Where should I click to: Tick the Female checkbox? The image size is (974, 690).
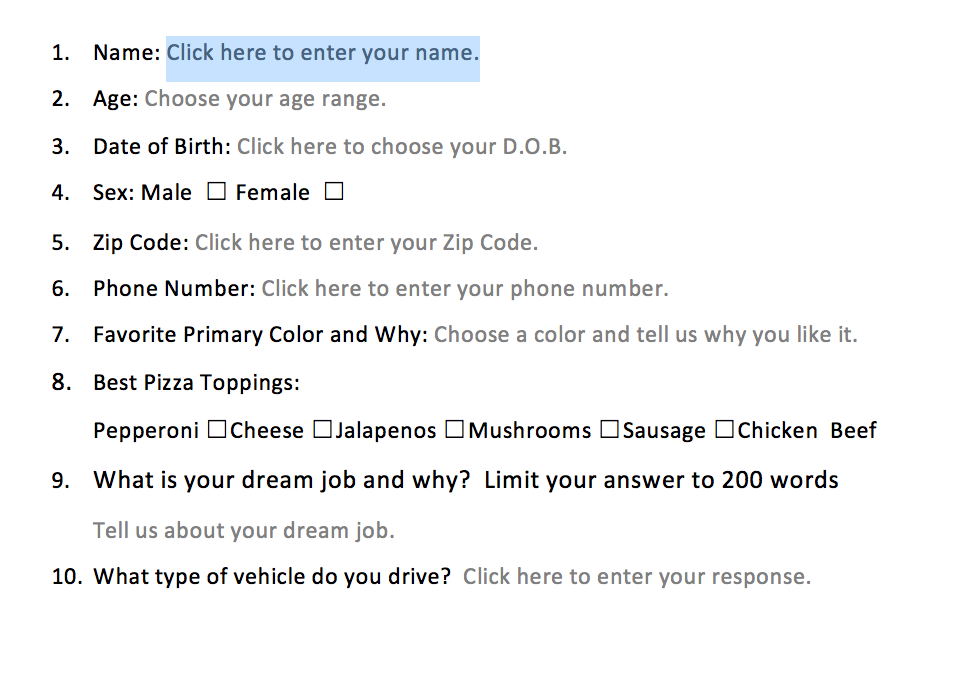tap(334, 191)
